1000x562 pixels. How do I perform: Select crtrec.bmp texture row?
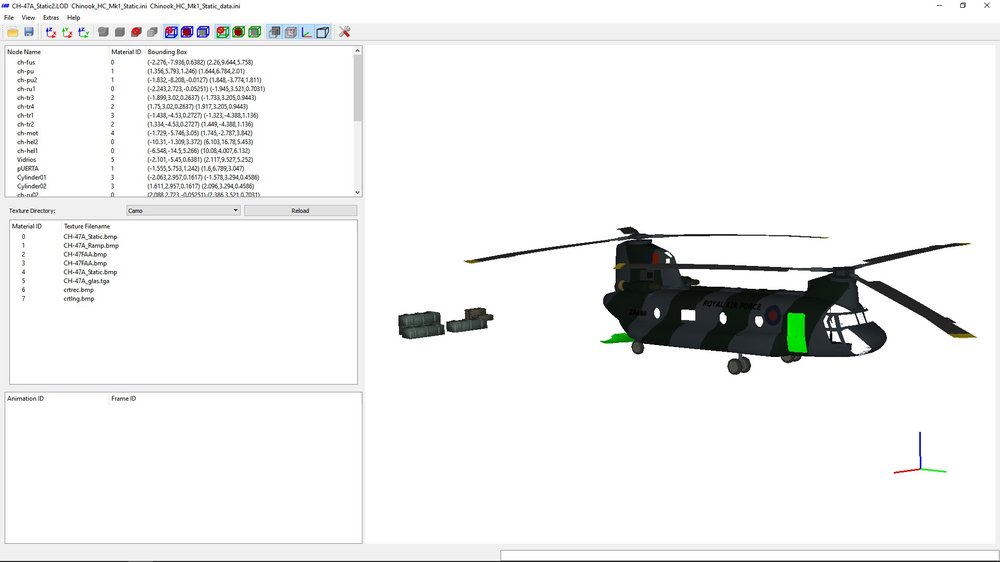coord(183,290)
